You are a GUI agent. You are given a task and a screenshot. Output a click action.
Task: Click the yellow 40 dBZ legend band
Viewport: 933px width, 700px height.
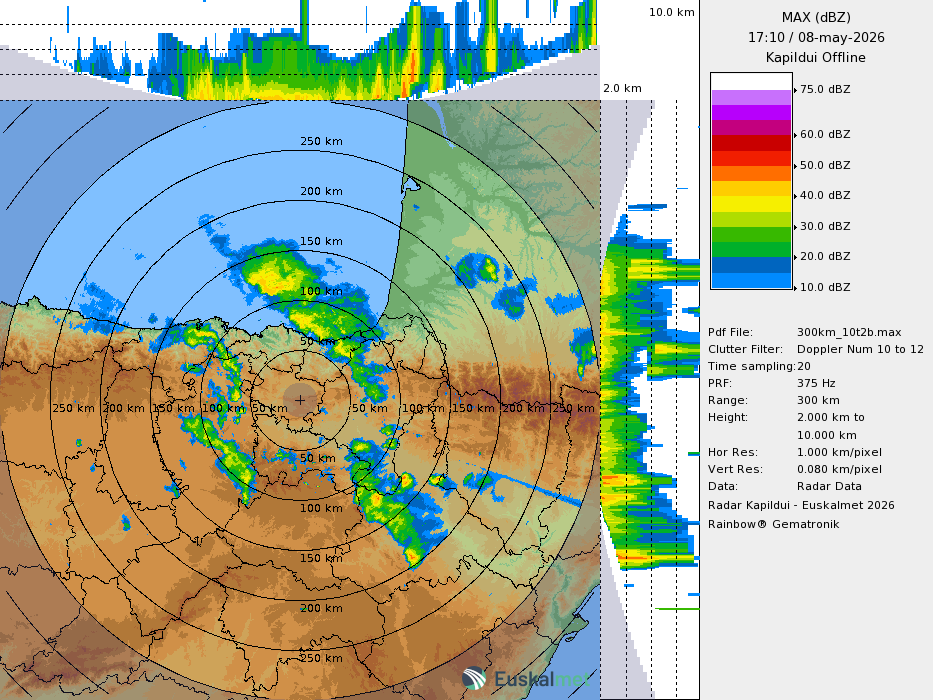751,204
